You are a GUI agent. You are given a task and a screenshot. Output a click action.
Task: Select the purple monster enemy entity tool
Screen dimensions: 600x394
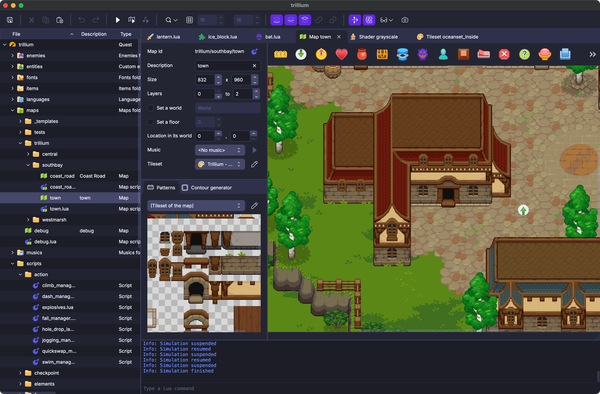point(422,54)
